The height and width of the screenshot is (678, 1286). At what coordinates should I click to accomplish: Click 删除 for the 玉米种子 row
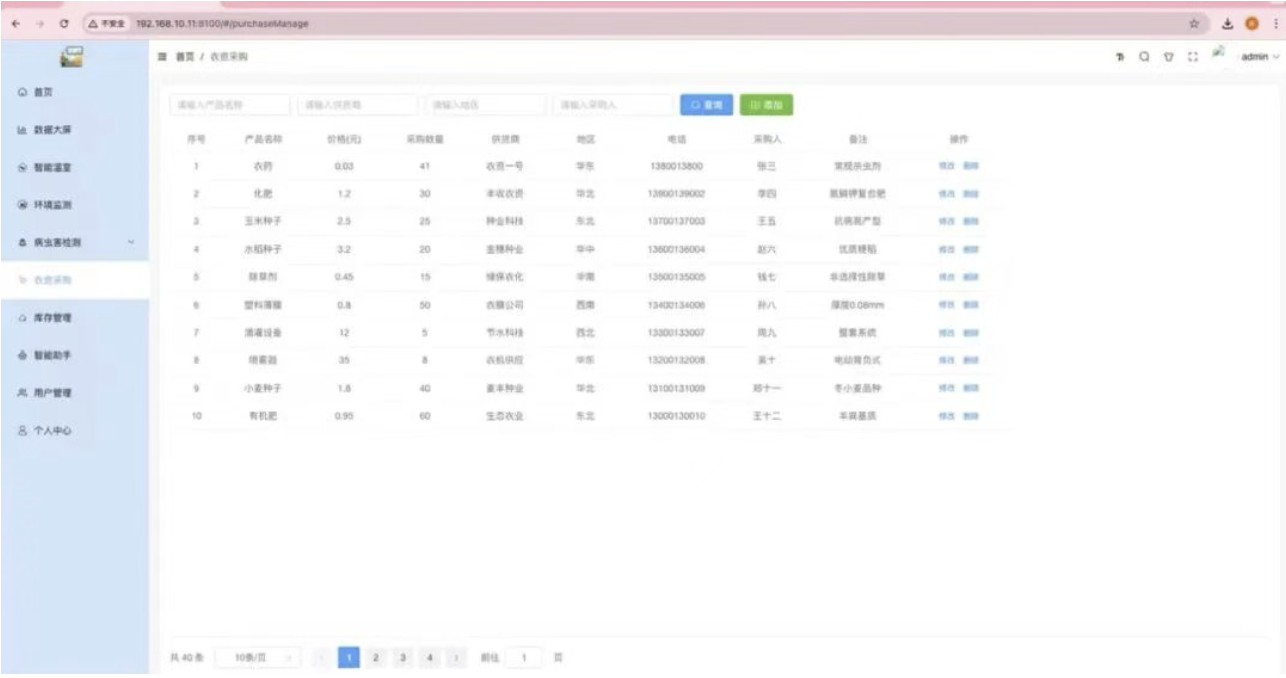(971, 221)
